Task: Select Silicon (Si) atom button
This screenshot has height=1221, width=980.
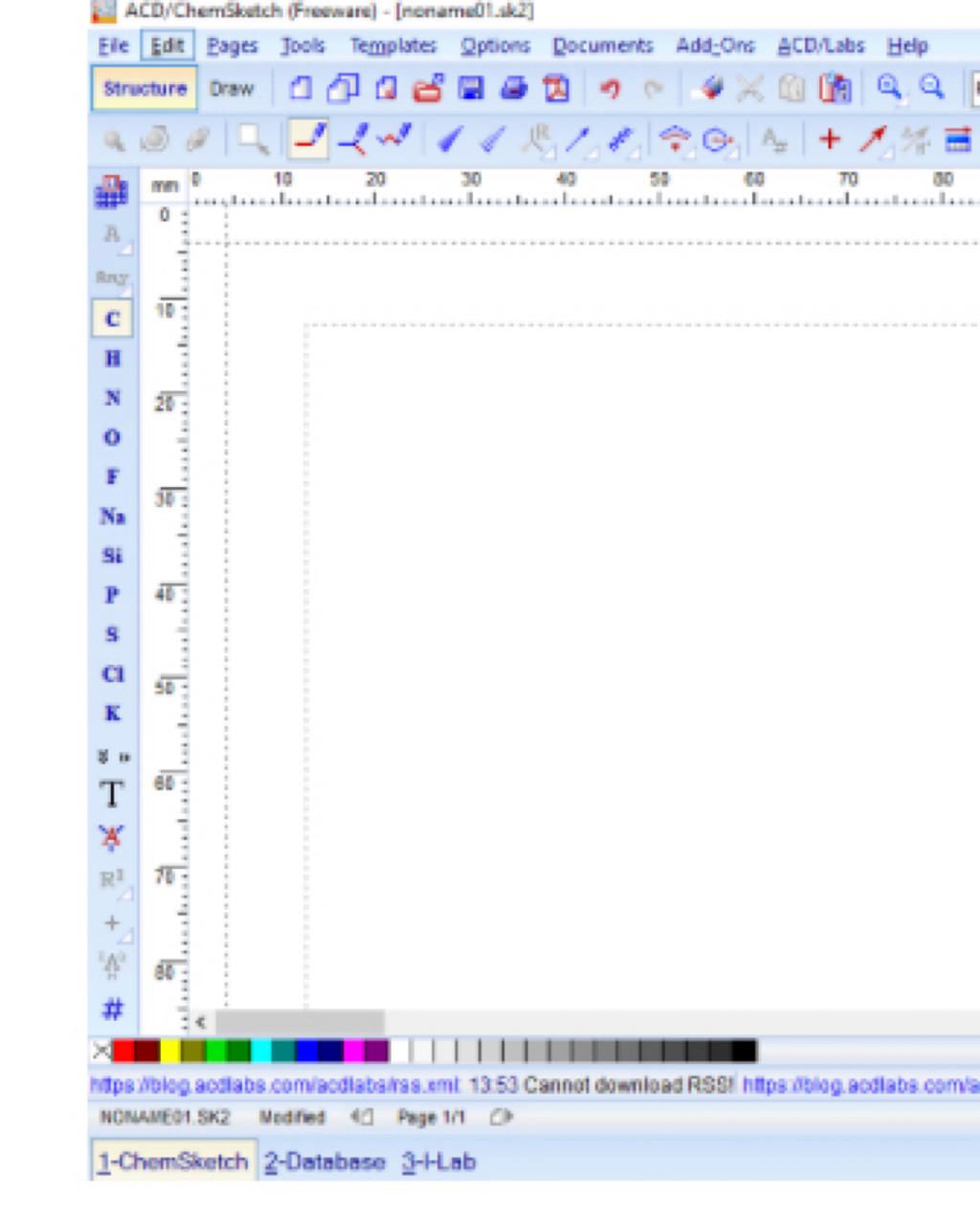Action: tap(112, 556)
